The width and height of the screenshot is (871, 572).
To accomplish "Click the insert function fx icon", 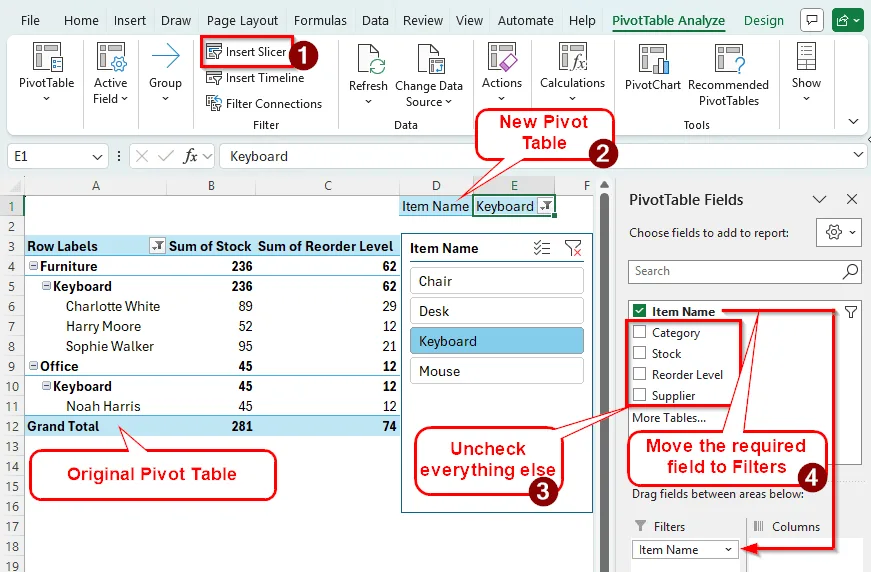I will point(191,157).
